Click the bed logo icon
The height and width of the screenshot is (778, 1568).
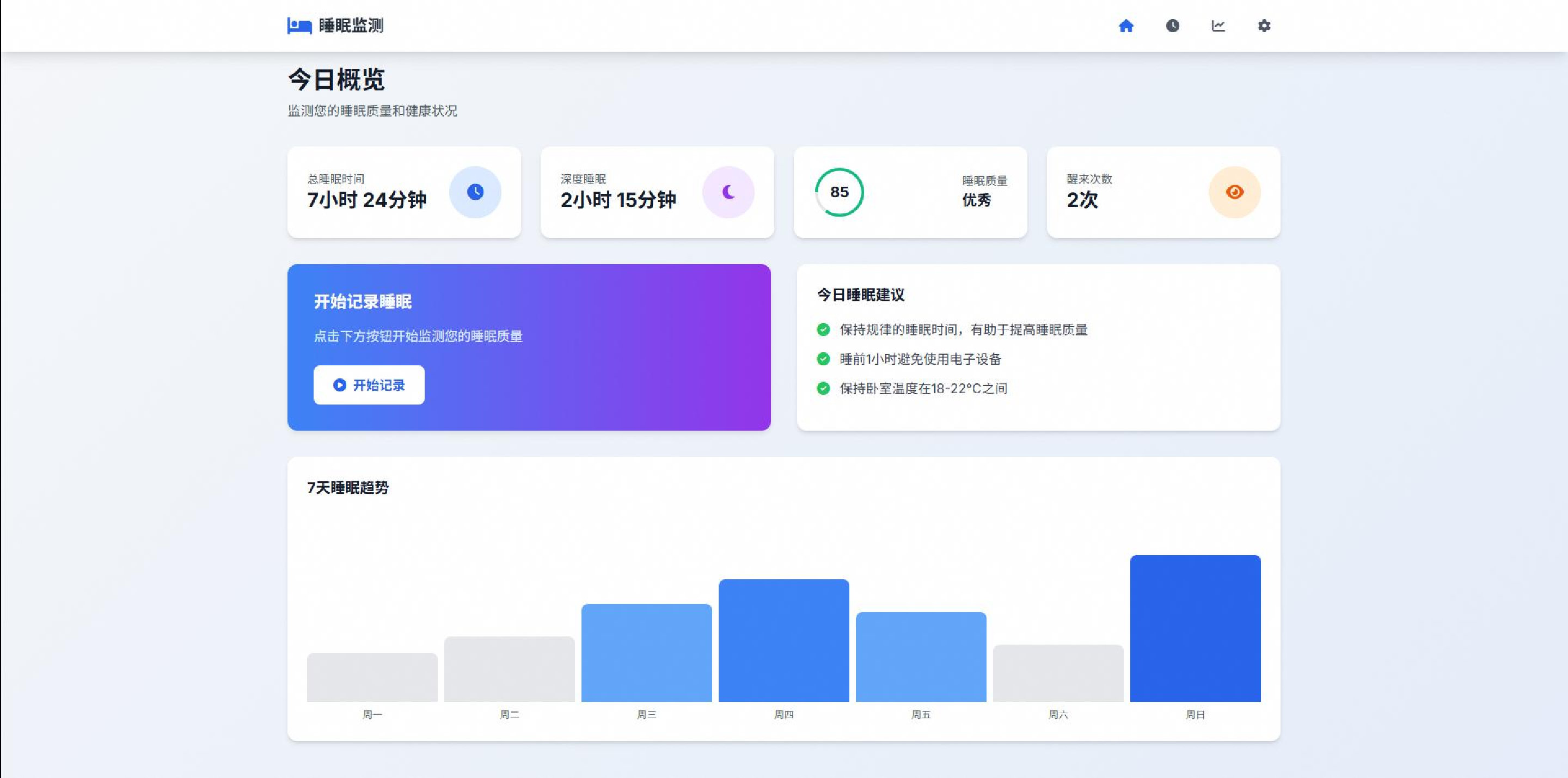coord(299,26)
